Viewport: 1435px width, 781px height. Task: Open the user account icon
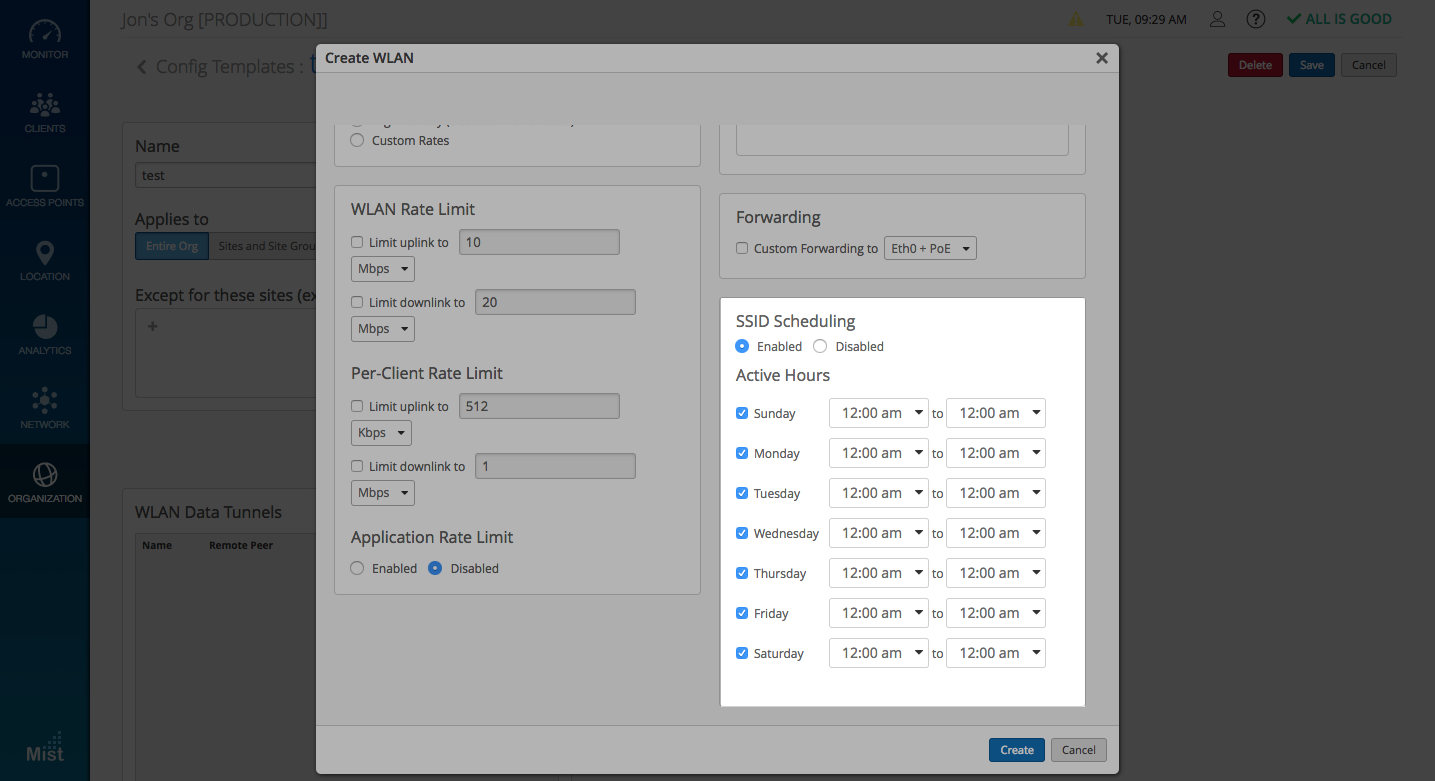click(1217, 19)
